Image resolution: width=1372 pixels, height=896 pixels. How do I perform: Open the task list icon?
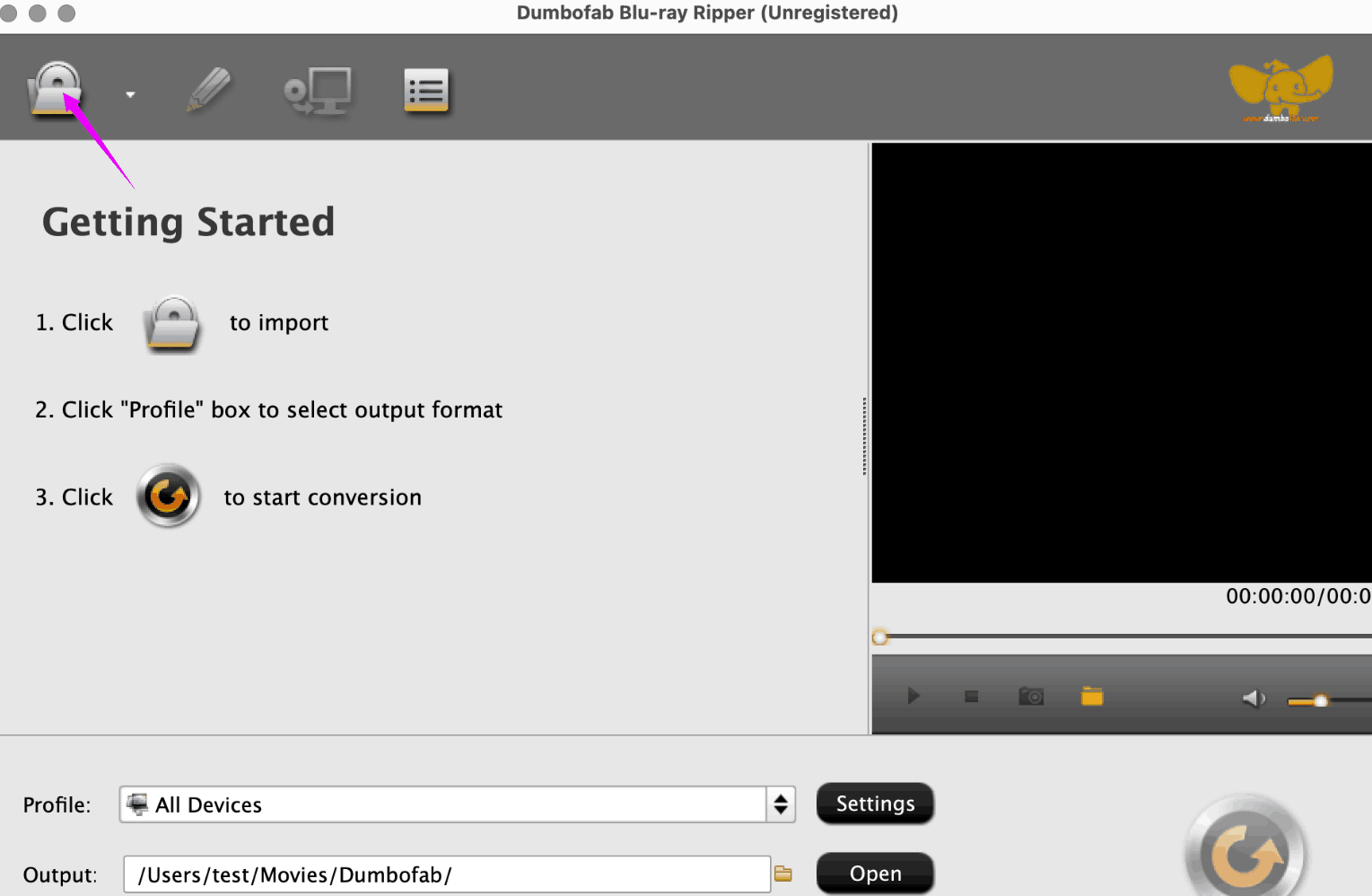tap(426, 91)
